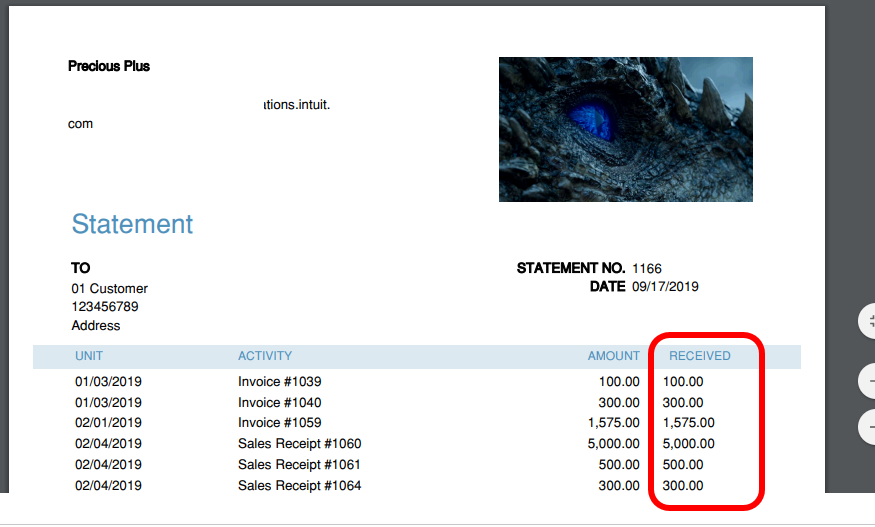Image resolution: width=875 pixels, height=527 pixels.
Task: Click the STATEMENT NO. label
Action: coord(571,268)
